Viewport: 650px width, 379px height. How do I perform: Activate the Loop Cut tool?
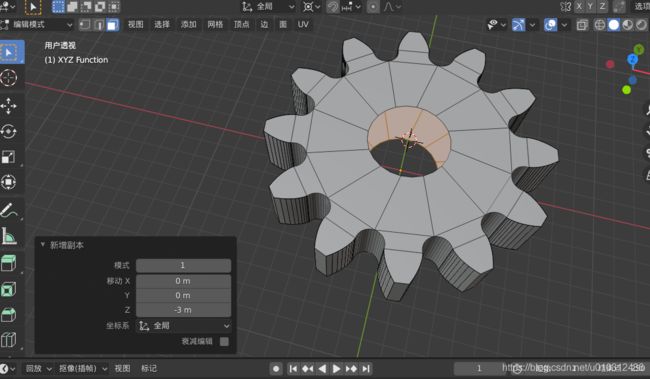click(x=9, y=340)
